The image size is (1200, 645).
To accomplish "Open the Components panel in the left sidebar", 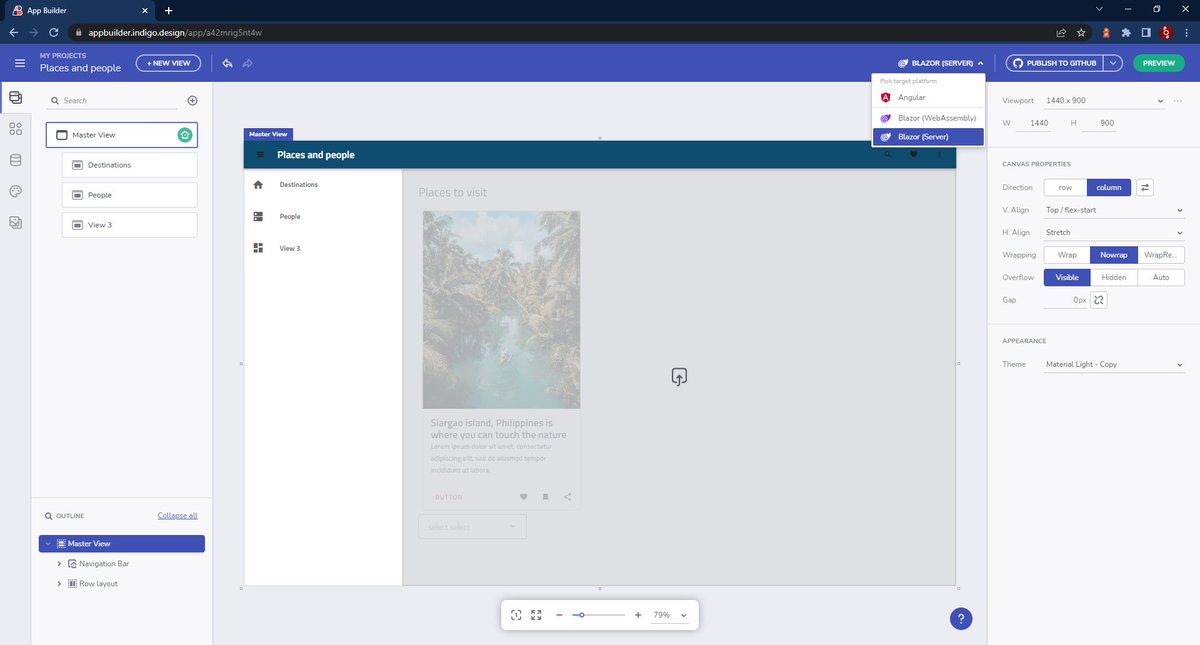I will 14,129.
